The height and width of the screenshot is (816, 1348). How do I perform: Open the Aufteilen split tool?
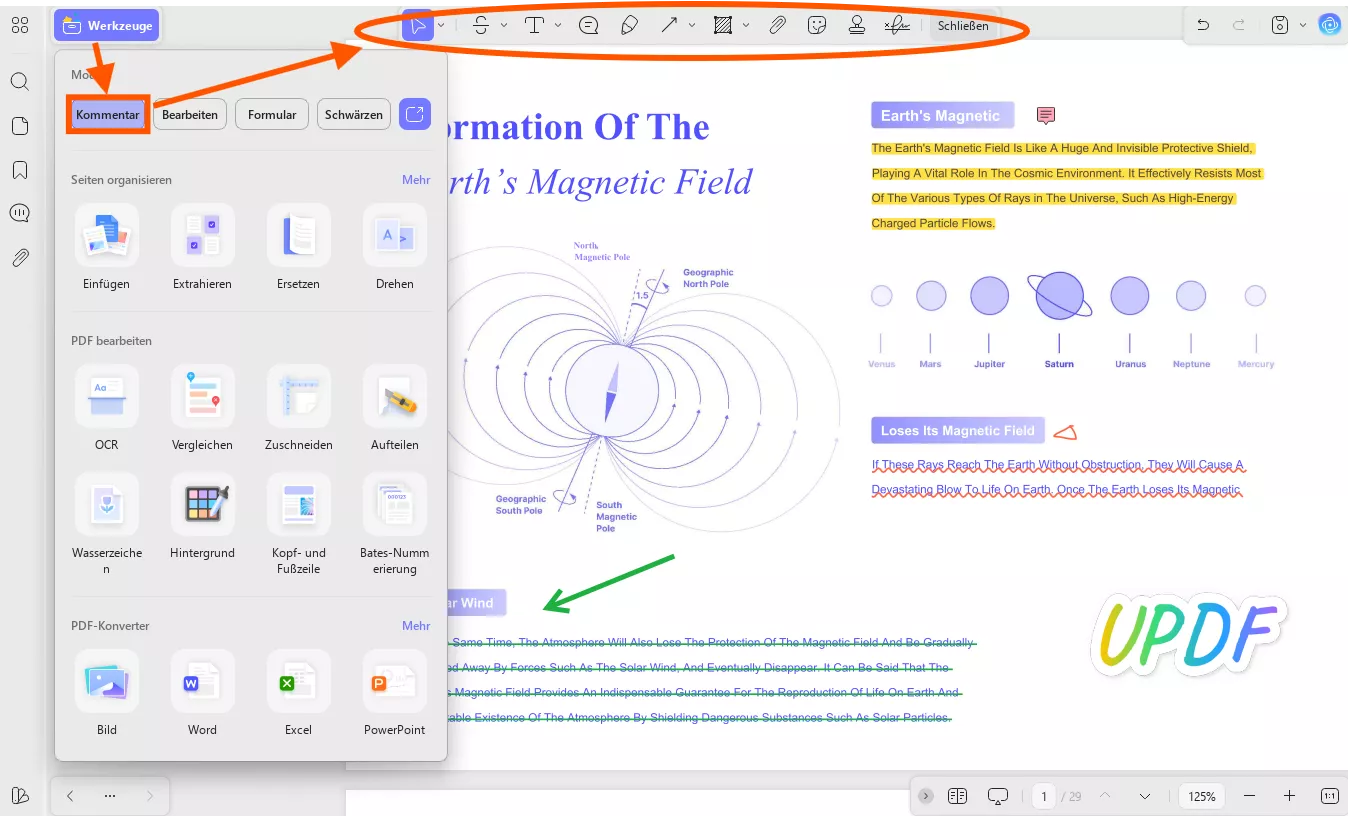[x=395, y=408]
